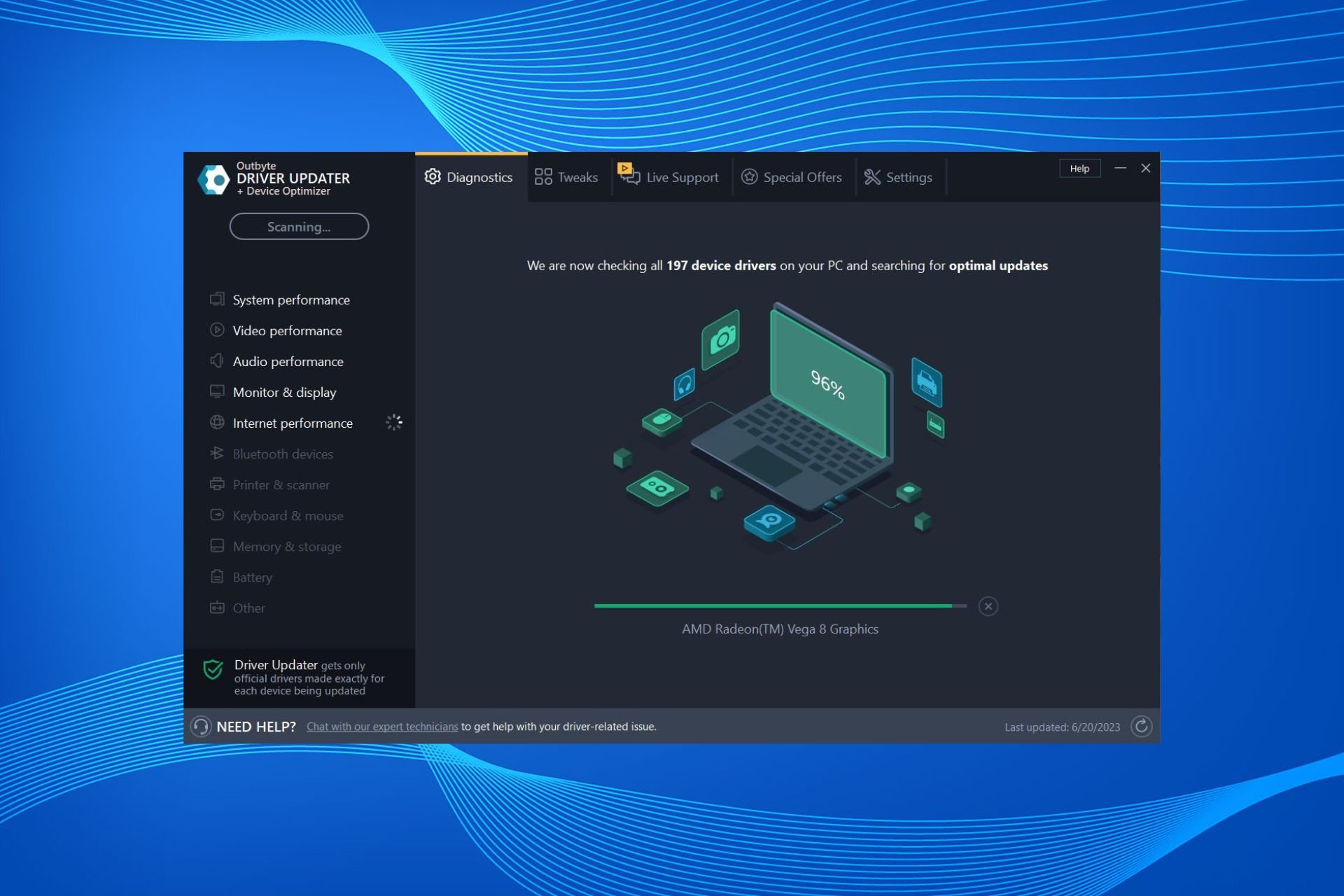The image size is (1344, 896).
Task: Click the DRIVER UPDATER title text
Action: pyautogui.click(x=293, y=178)
